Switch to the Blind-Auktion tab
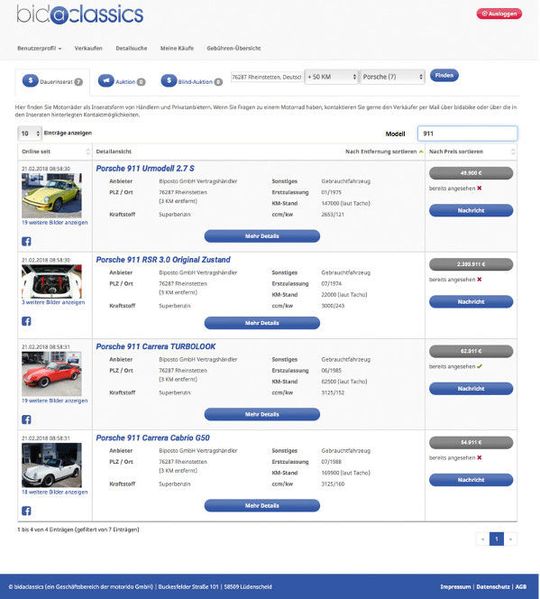 (192, 81)
